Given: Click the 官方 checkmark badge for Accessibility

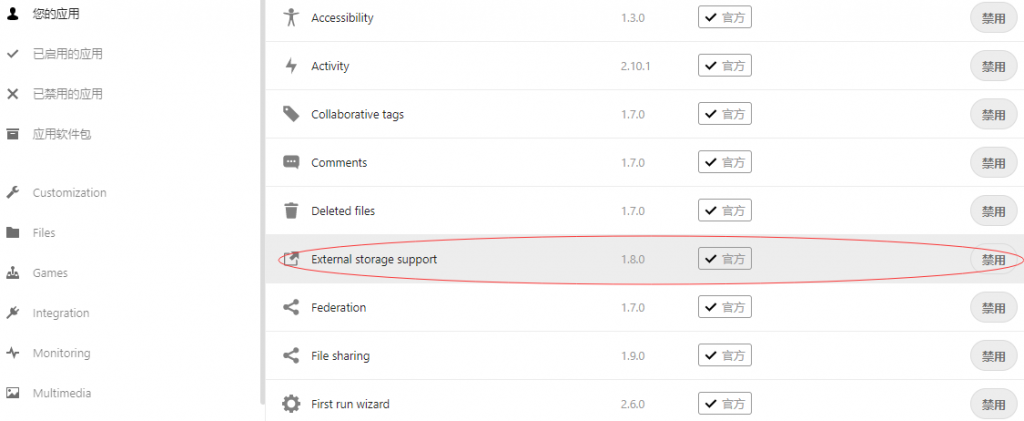Looking at the screenshot, I should tap(725, 18).
